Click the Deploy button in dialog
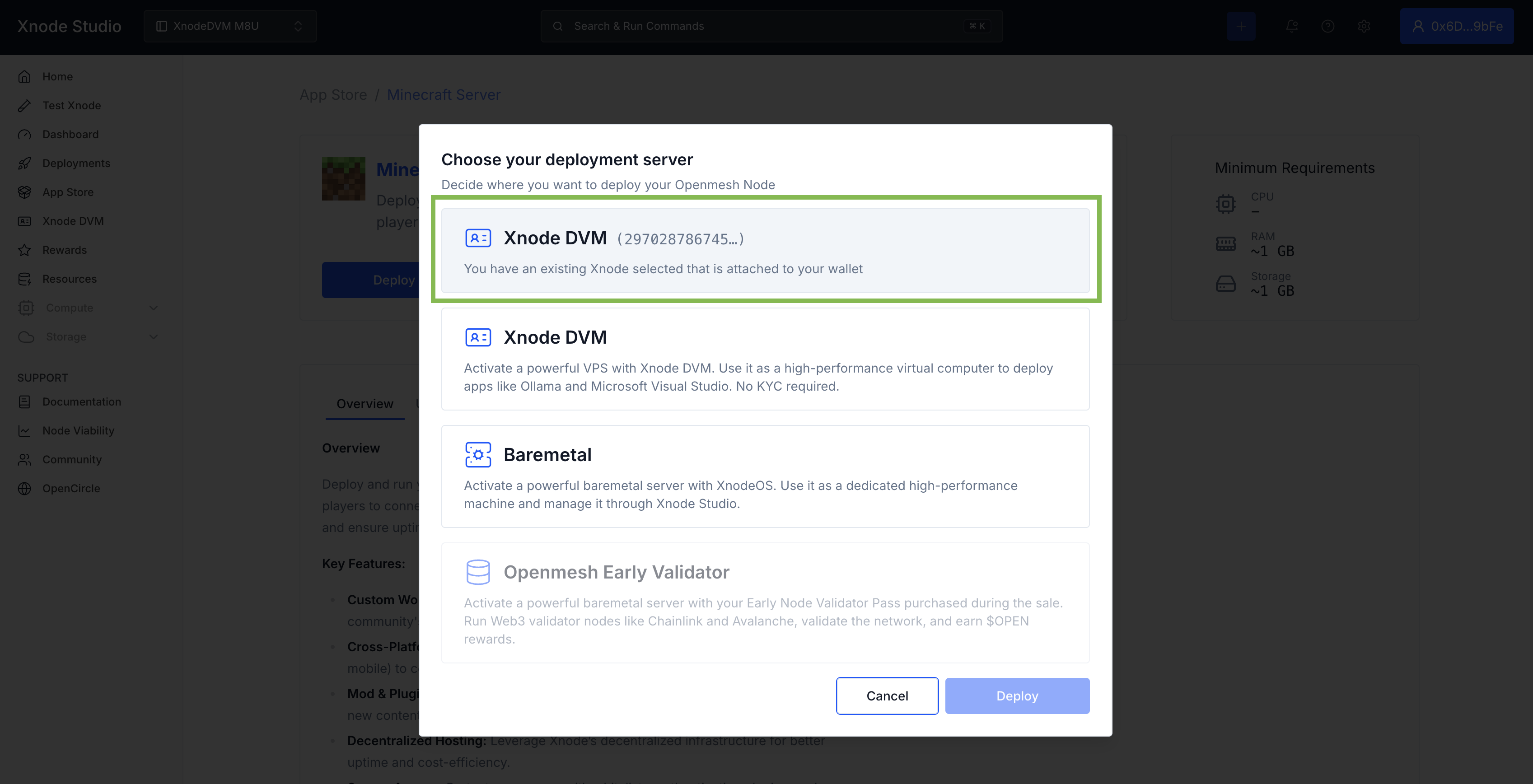This screenshot has width=1533, height=784. point(1016,696)
